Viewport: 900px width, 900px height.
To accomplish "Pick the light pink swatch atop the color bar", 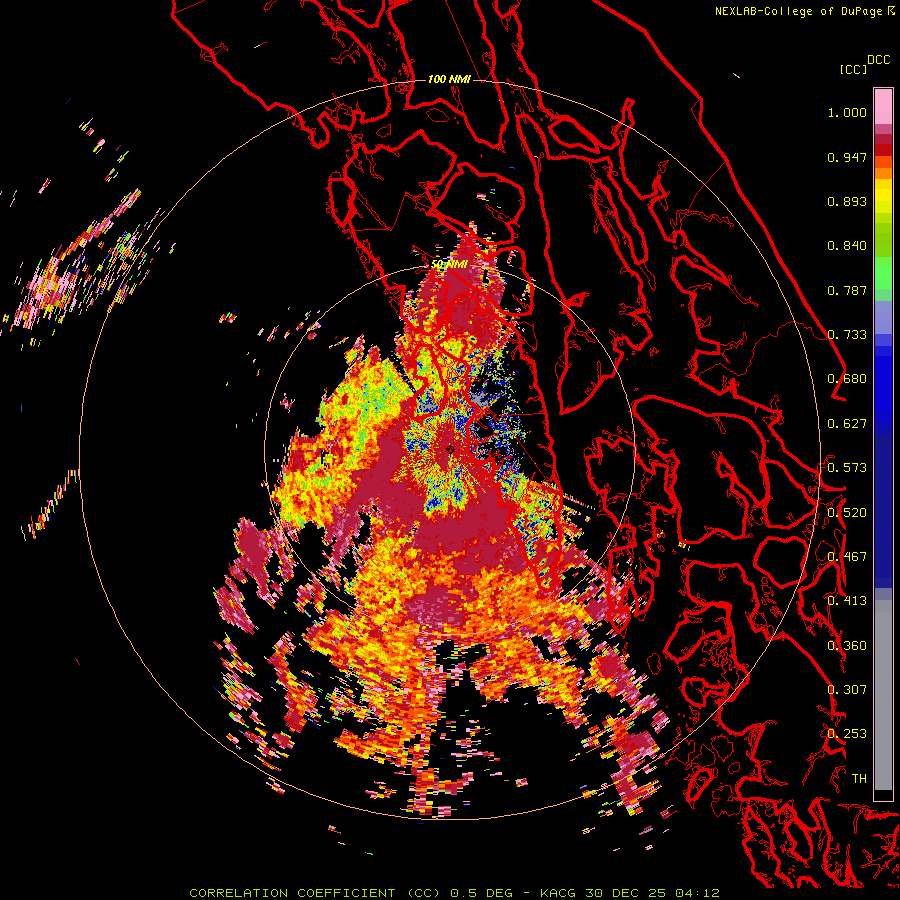I will click(883, 107).
